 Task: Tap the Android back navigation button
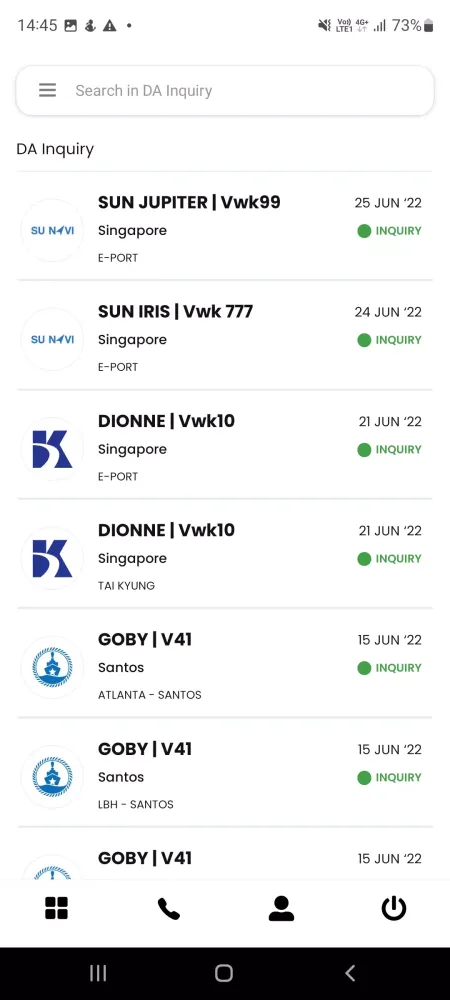coord(350,973)
